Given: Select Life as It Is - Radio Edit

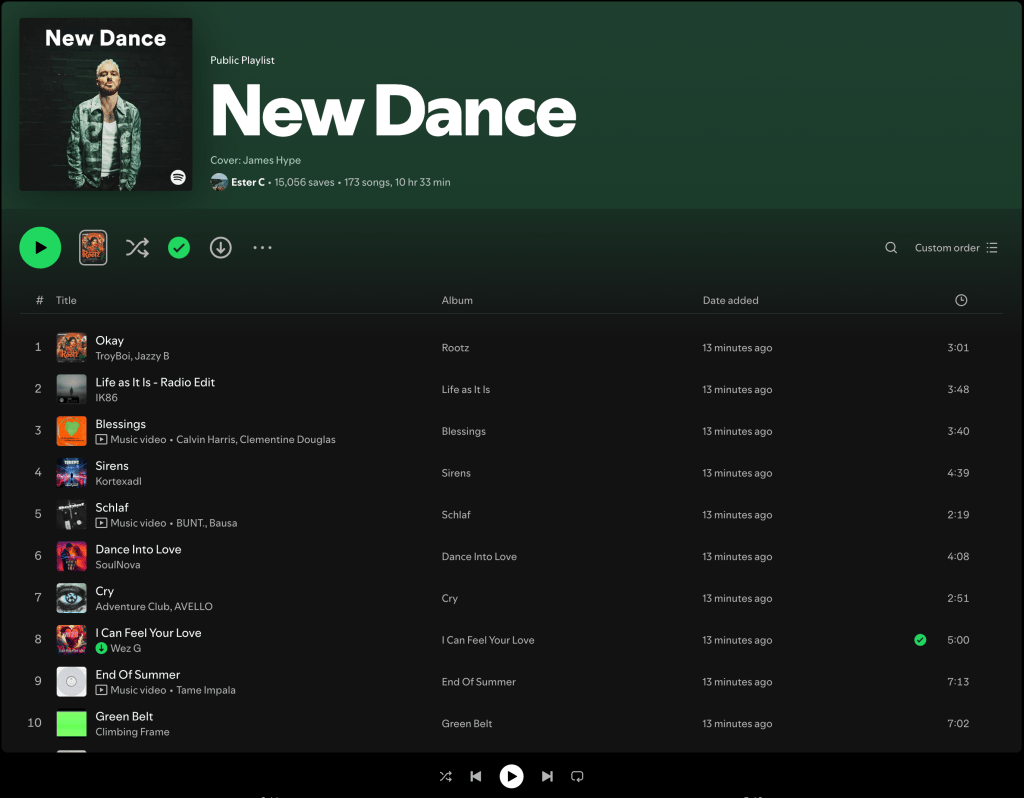Looking at the screenshot, I should pos(155,382).
